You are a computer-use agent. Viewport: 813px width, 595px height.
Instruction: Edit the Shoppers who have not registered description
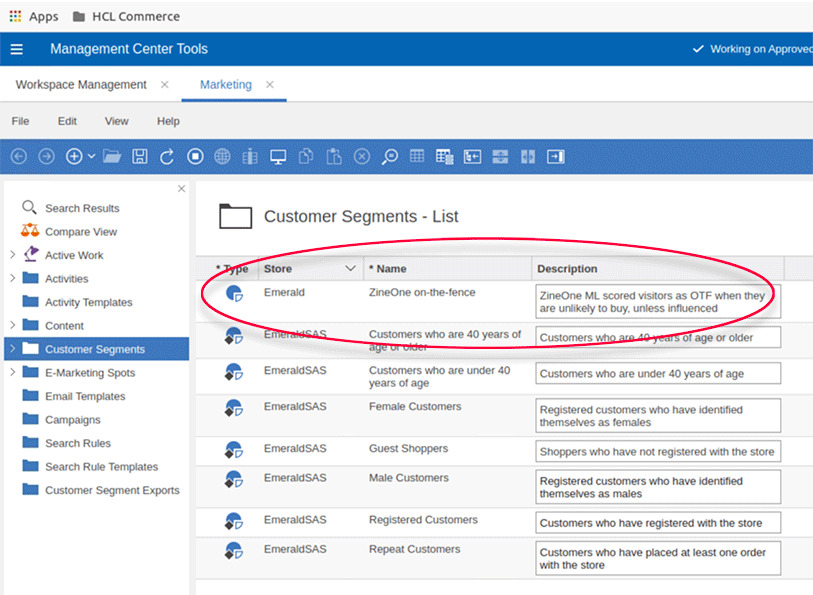(658, 451)
